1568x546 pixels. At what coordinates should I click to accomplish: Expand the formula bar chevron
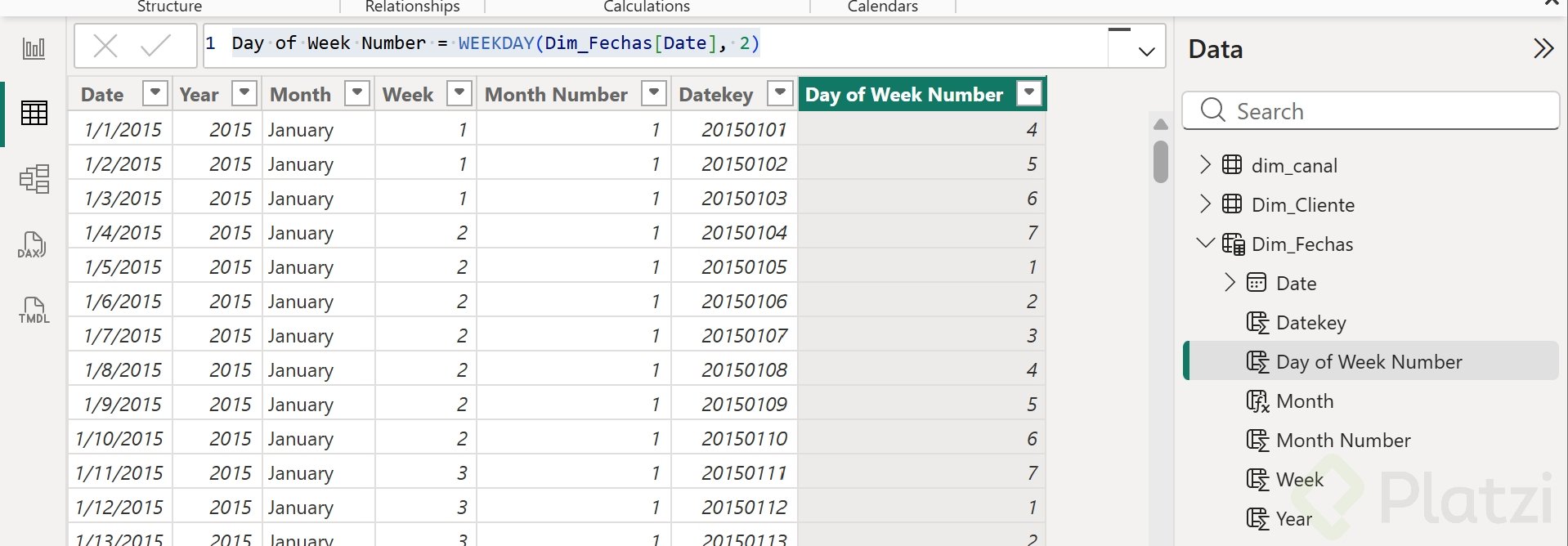pyautogui.click(x=1146, y=51)
